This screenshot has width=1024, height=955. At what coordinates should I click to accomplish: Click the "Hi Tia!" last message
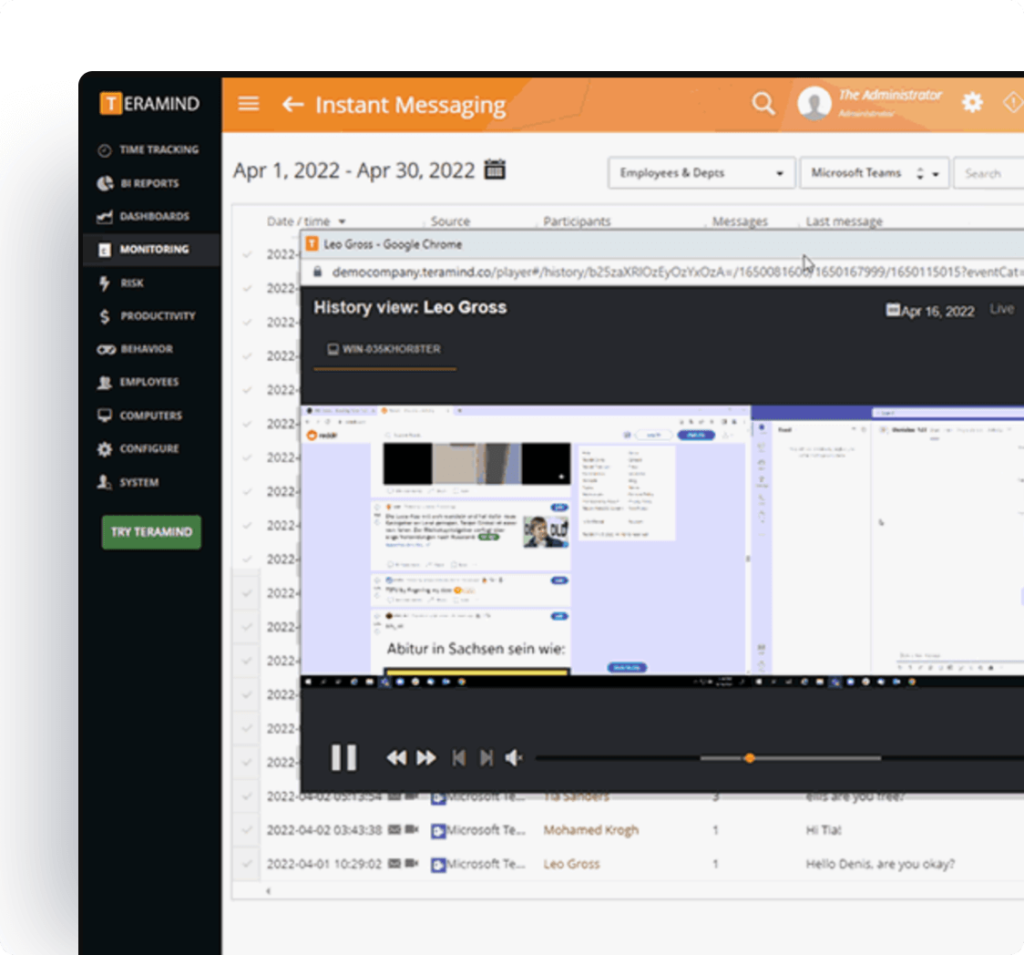[823, 830]
